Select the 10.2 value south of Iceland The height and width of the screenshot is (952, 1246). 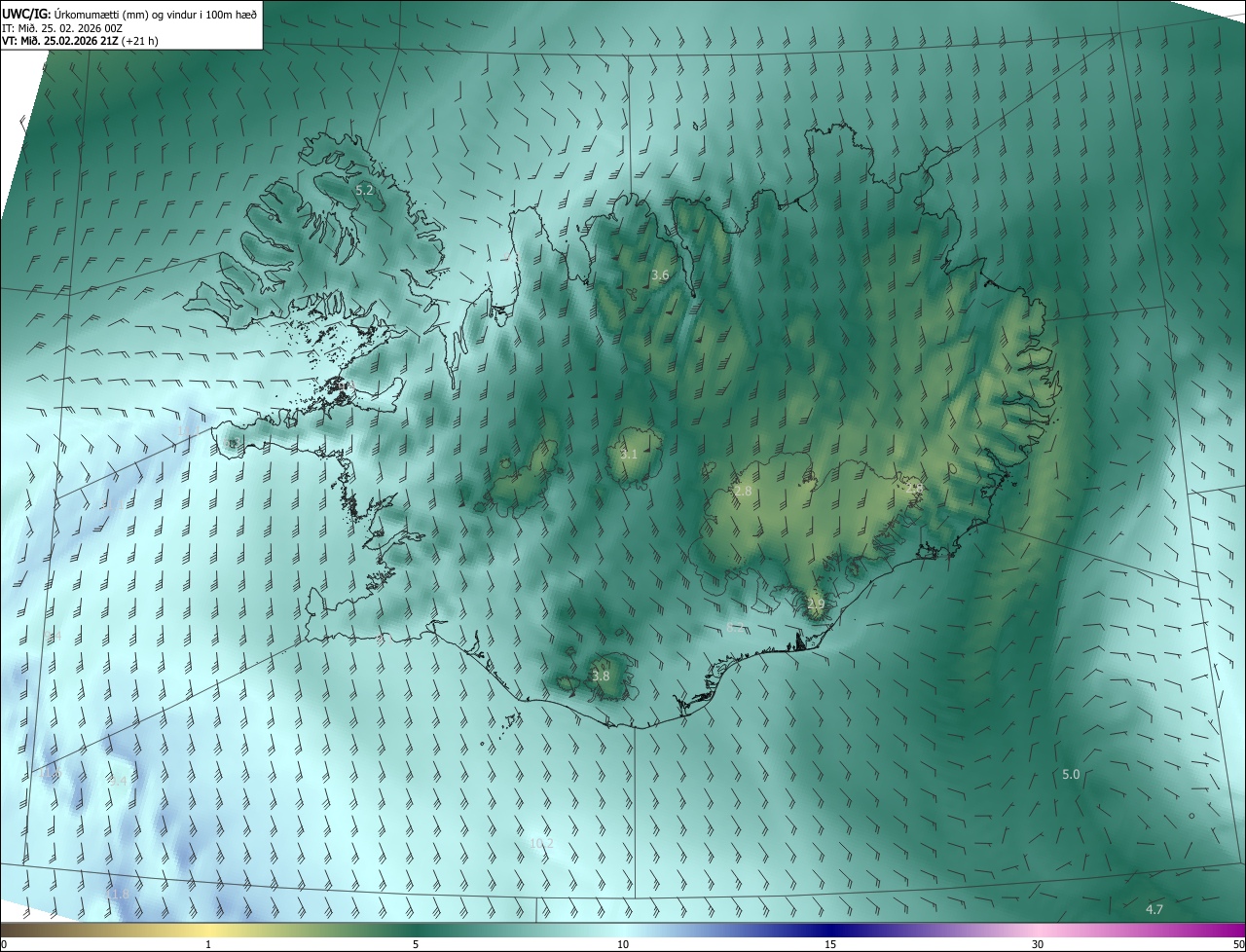(541, 843)
